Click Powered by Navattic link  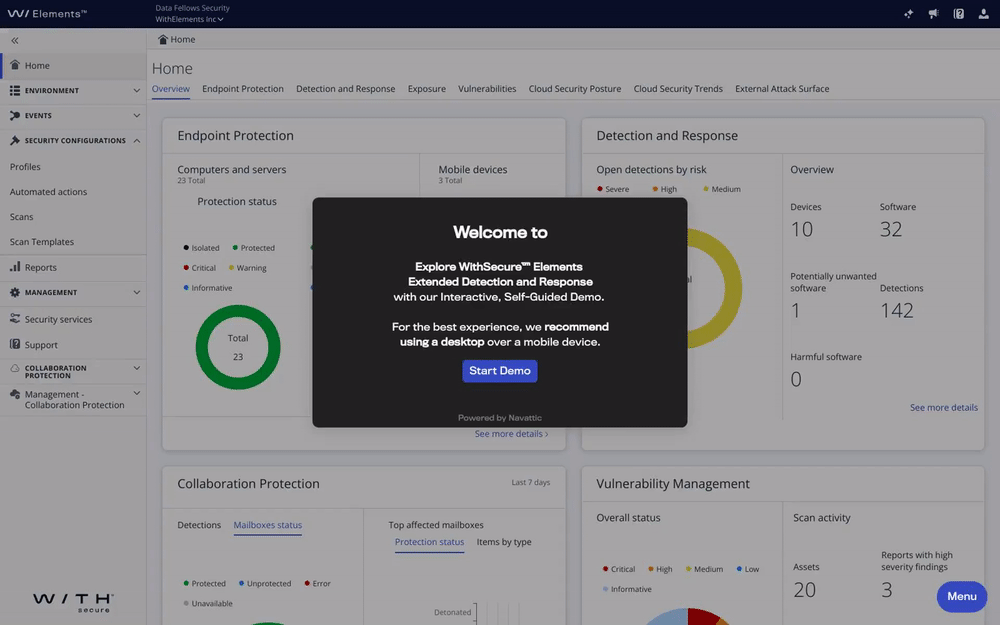click(x=500, y=418)
